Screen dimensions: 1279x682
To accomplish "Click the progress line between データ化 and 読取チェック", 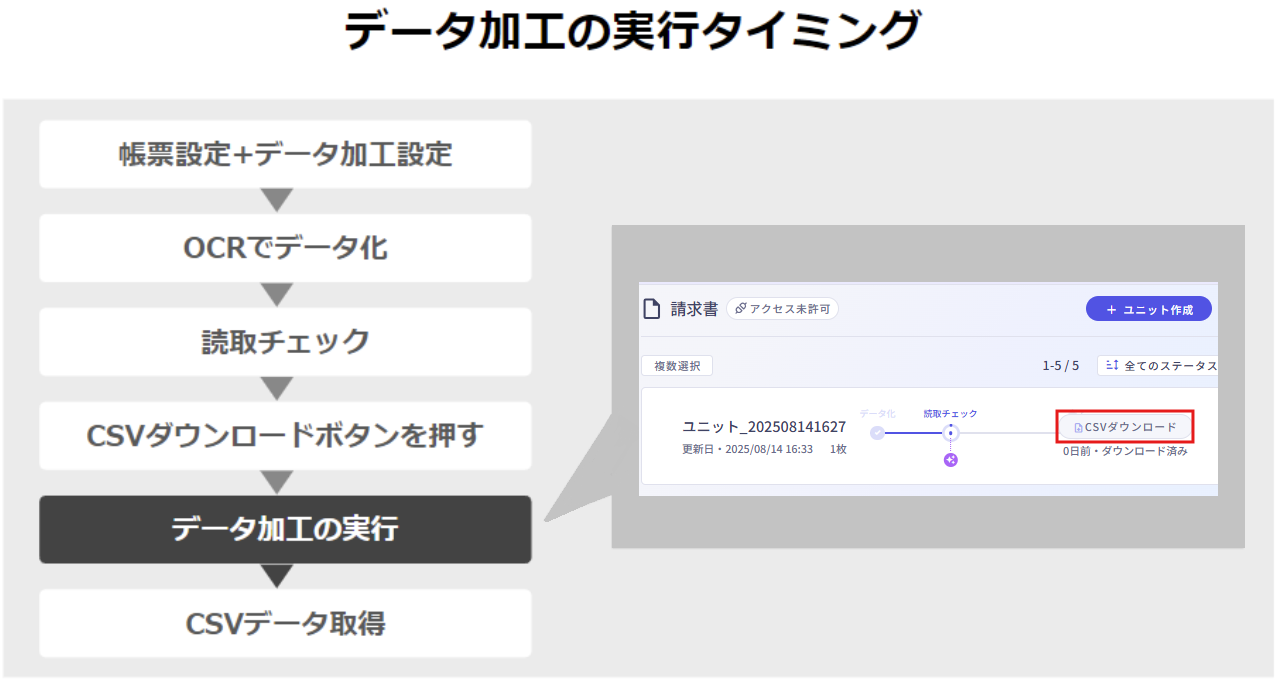I will point(913,433).
